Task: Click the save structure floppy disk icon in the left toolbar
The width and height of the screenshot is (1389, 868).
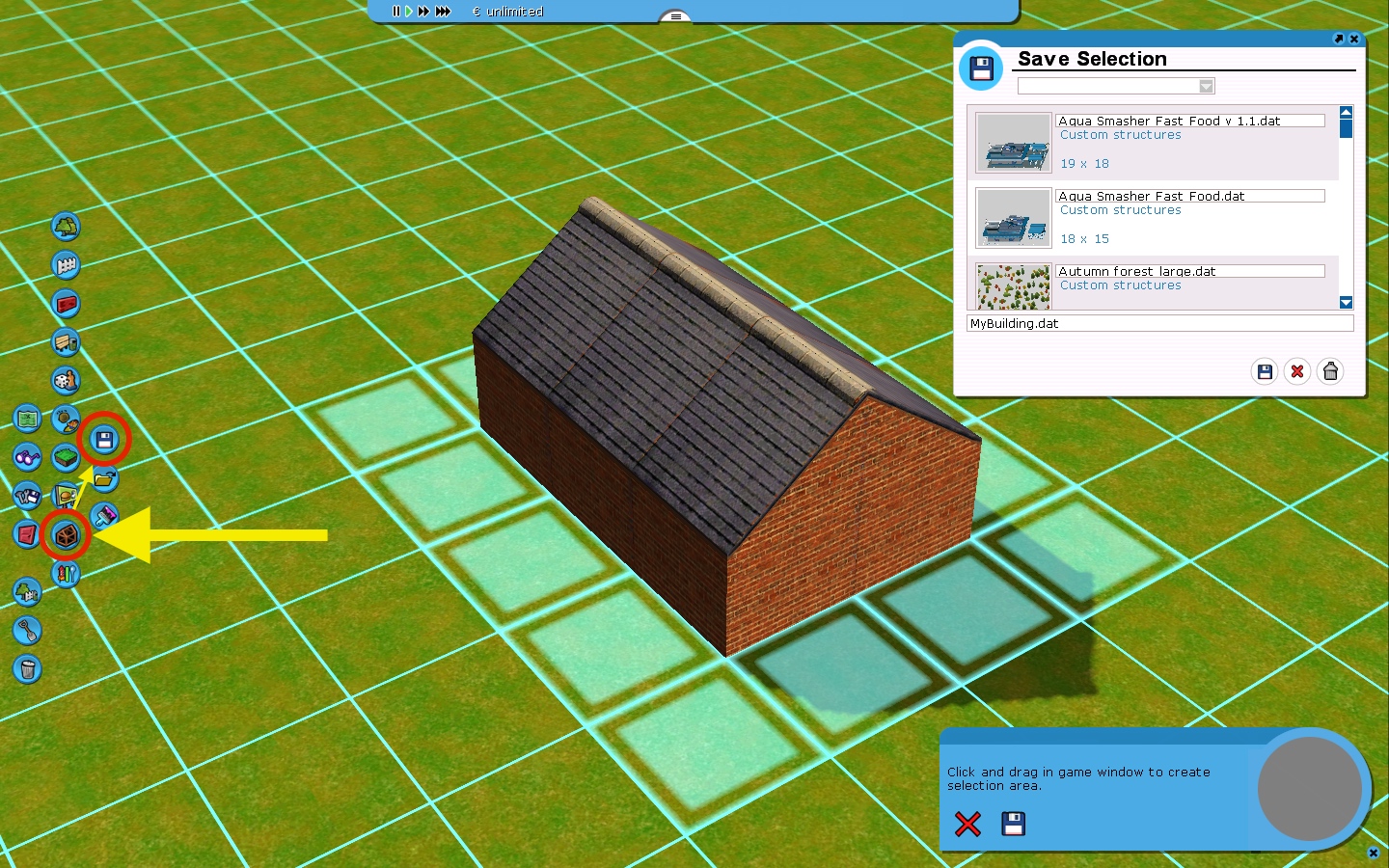Action: point(104,440)
